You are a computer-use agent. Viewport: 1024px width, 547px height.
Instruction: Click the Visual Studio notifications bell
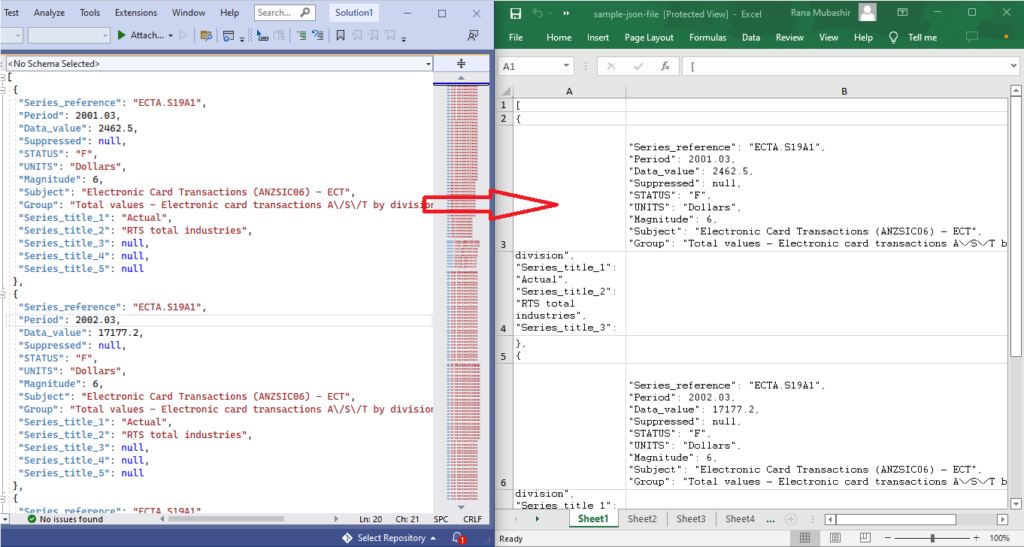tap(457, 538)
